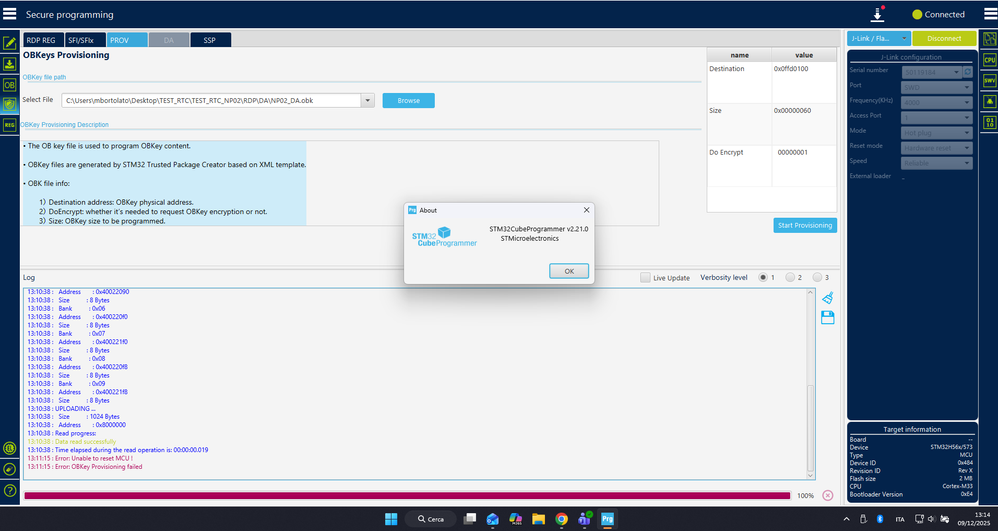Select the DA tab
This screenshot has width=998, height=531.
(x=169, y=40)
